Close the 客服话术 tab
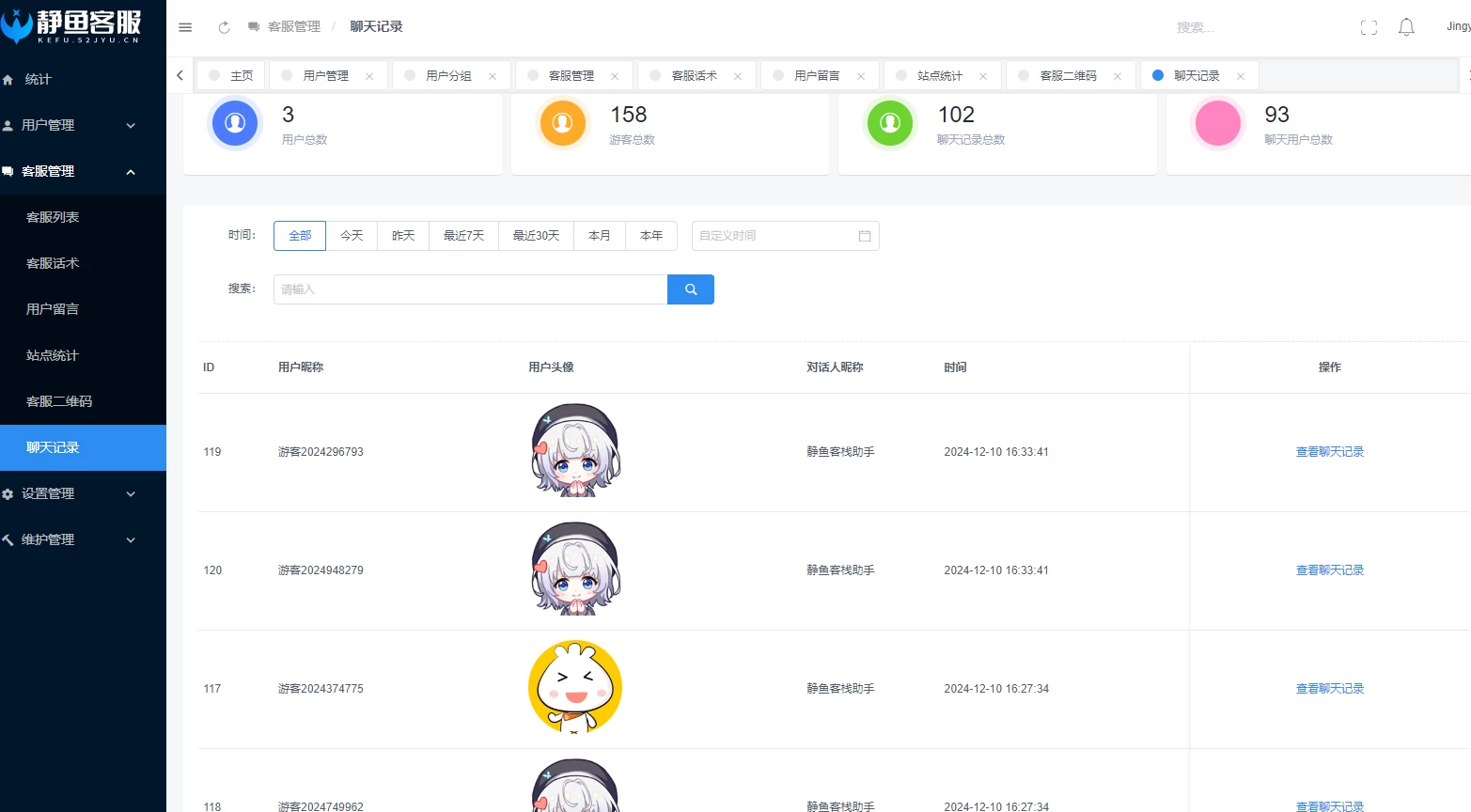The image size is (1471, 812). pos(738,76)
